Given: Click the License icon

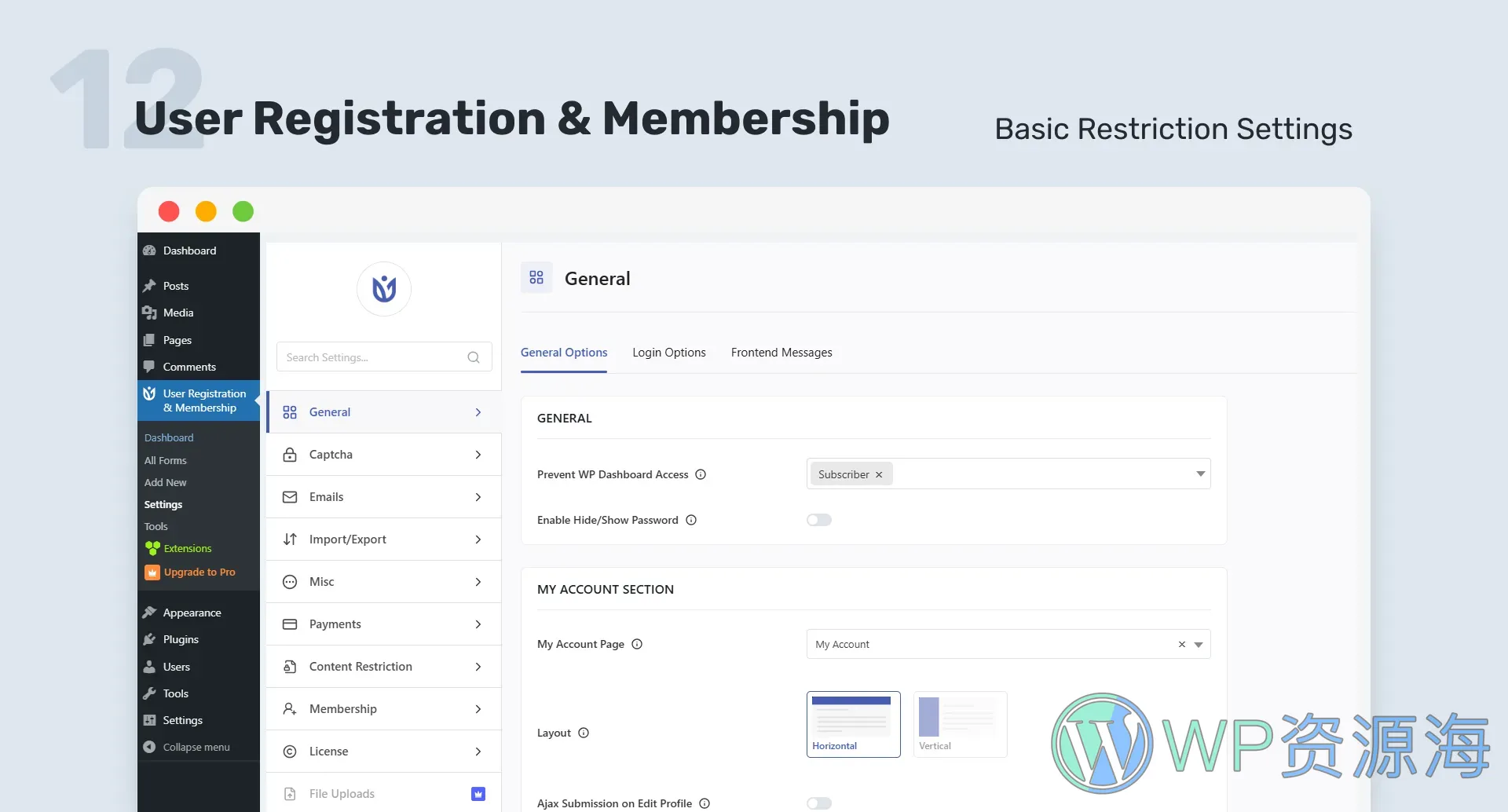Looking at the screenshot, I should click(x=290, y=752).
